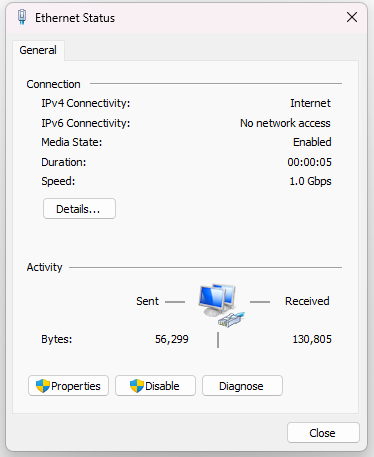
Task: Click the Speed value 1.0 Gbps
Action: [x=310, y=181]
